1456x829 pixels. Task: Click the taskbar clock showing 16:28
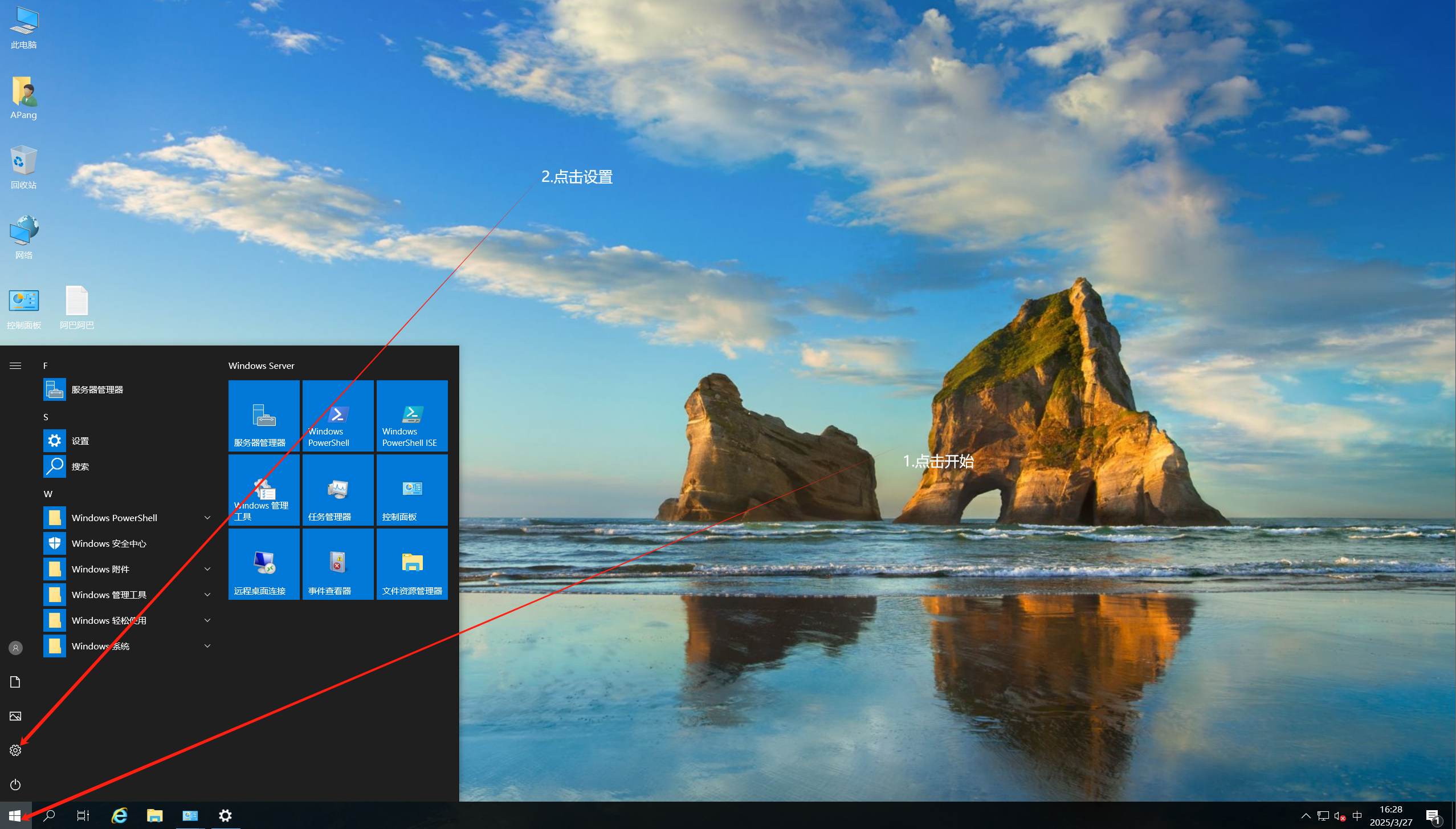pyautogui.click(x=1390, y=816)
